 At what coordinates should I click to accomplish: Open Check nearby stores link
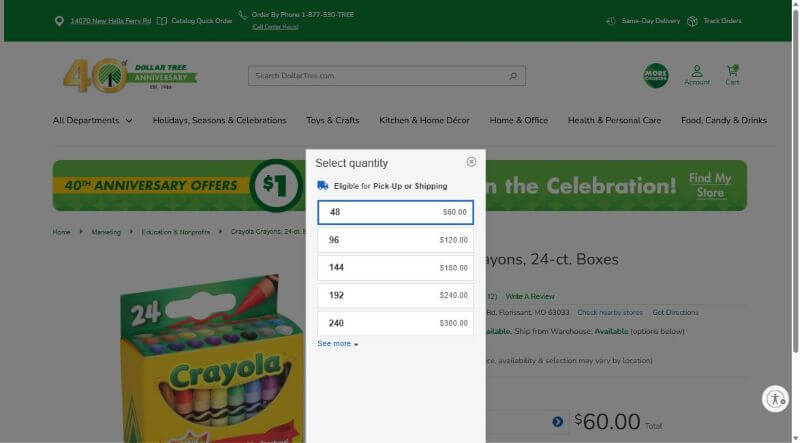coord(610,312)
